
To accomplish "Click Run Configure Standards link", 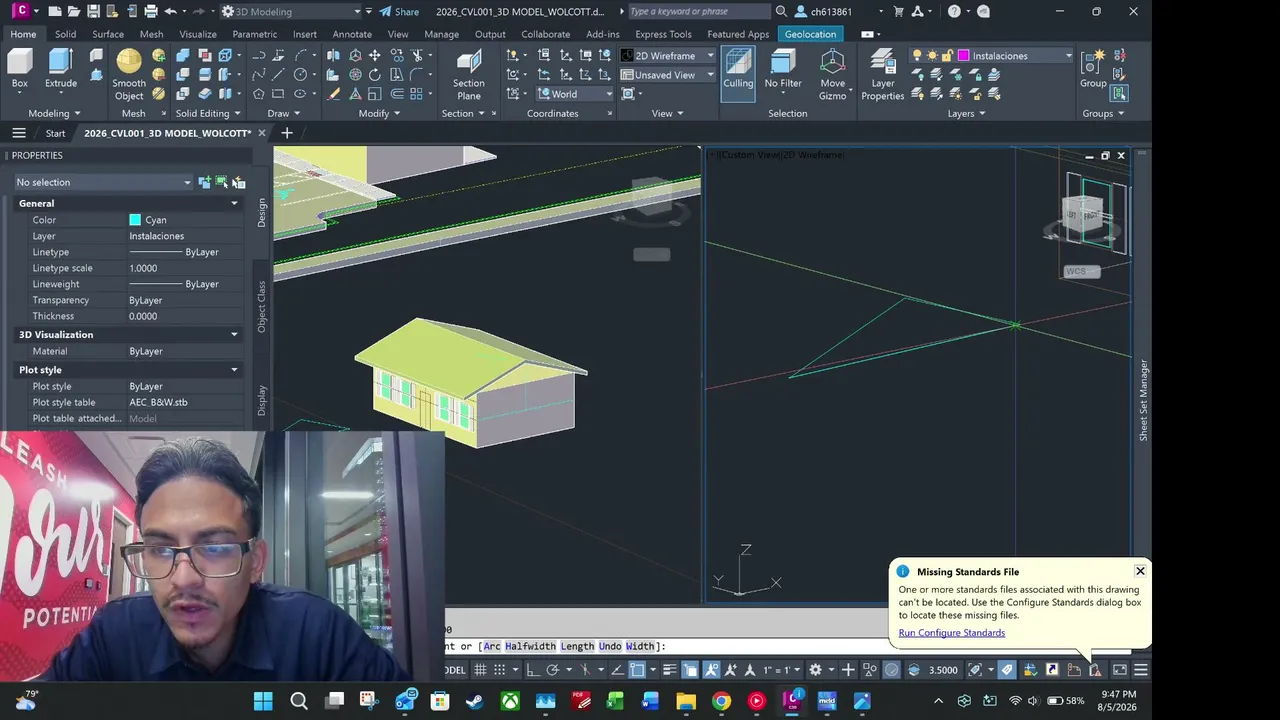I will pyautogui.click(x=952, y=632).
